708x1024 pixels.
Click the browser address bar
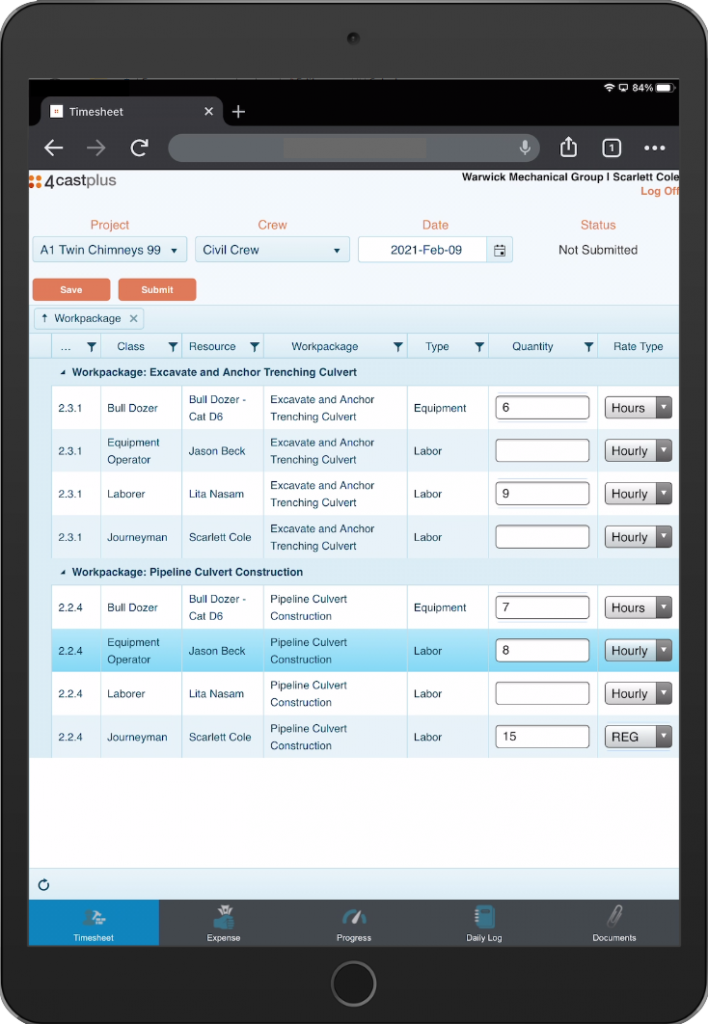click(354, 148)
